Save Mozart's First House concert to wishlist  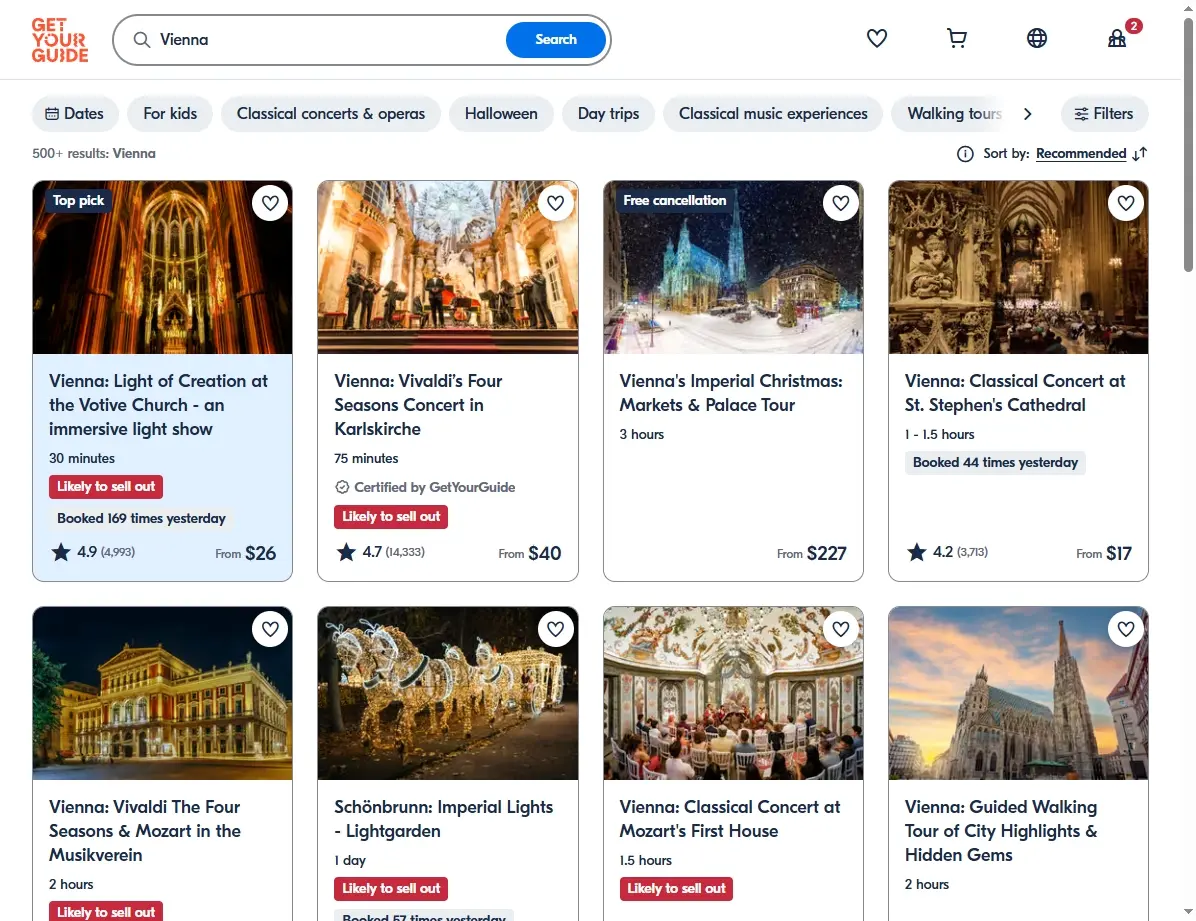841,629
